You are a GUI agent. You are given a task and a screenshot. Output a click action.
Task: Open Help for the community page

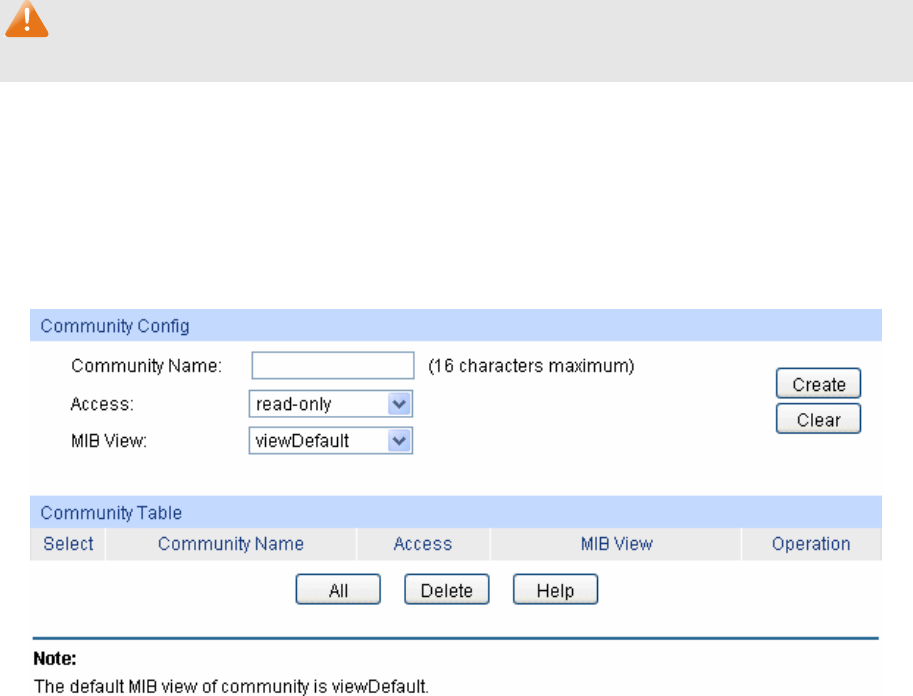tap(555, 590)
